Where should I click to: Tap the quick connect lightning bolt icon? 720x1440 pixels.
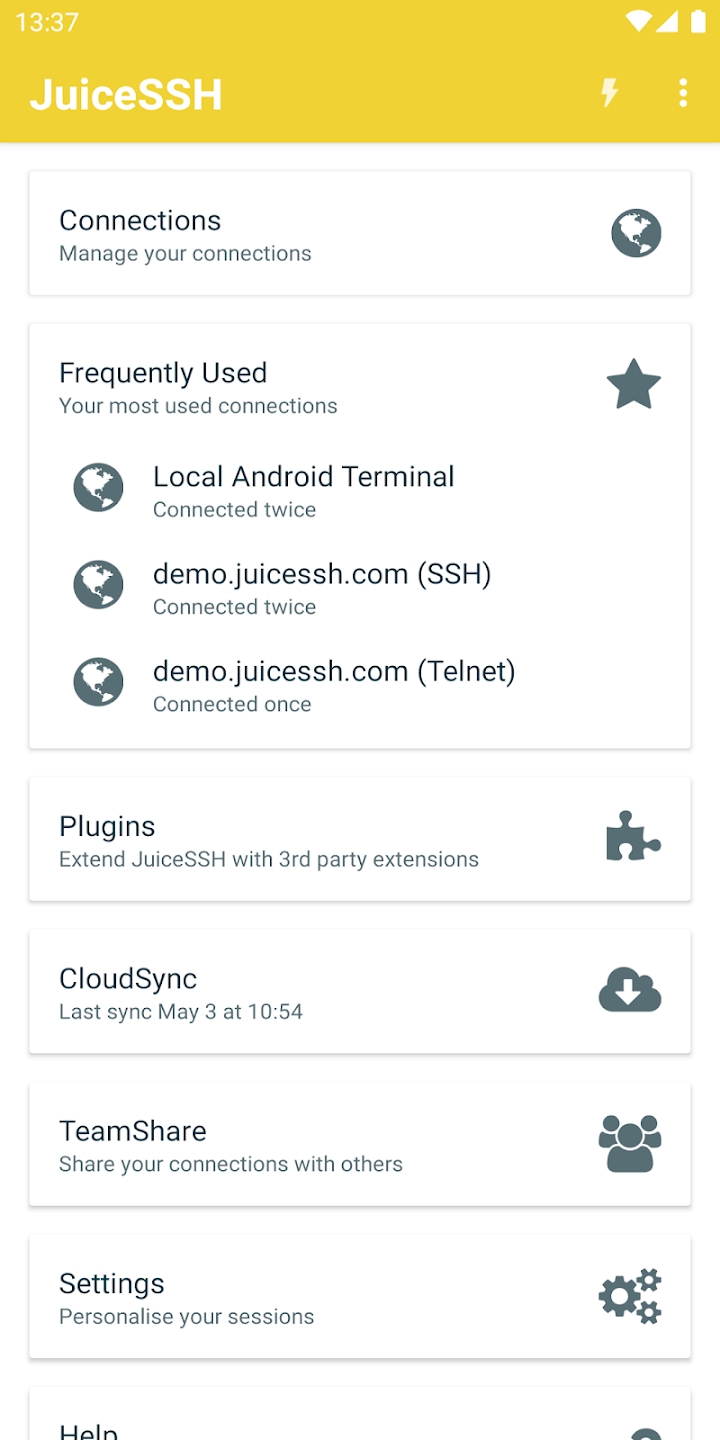tap(609, 94)
